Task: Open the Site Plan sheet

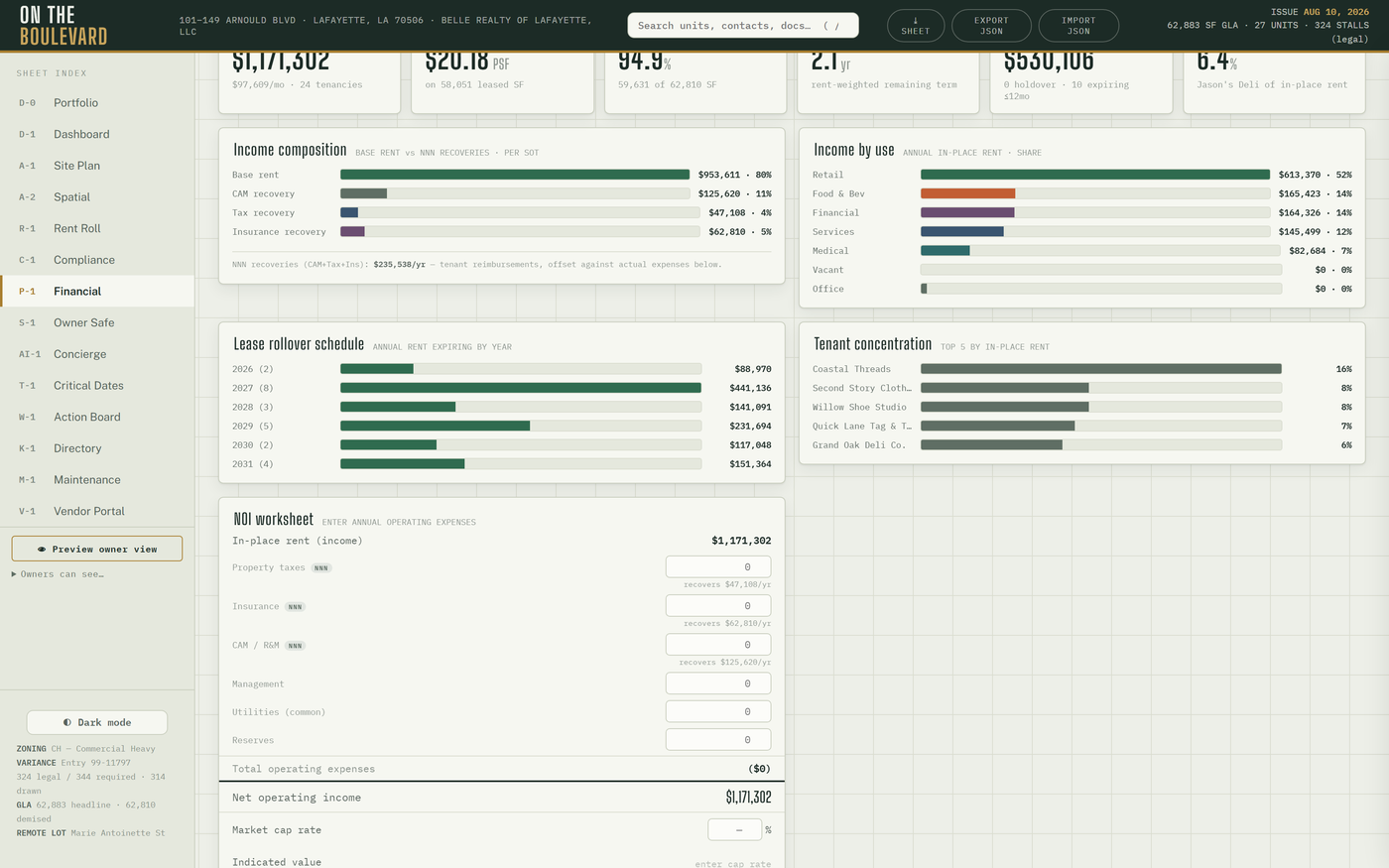Action: (x=97, y=166)
